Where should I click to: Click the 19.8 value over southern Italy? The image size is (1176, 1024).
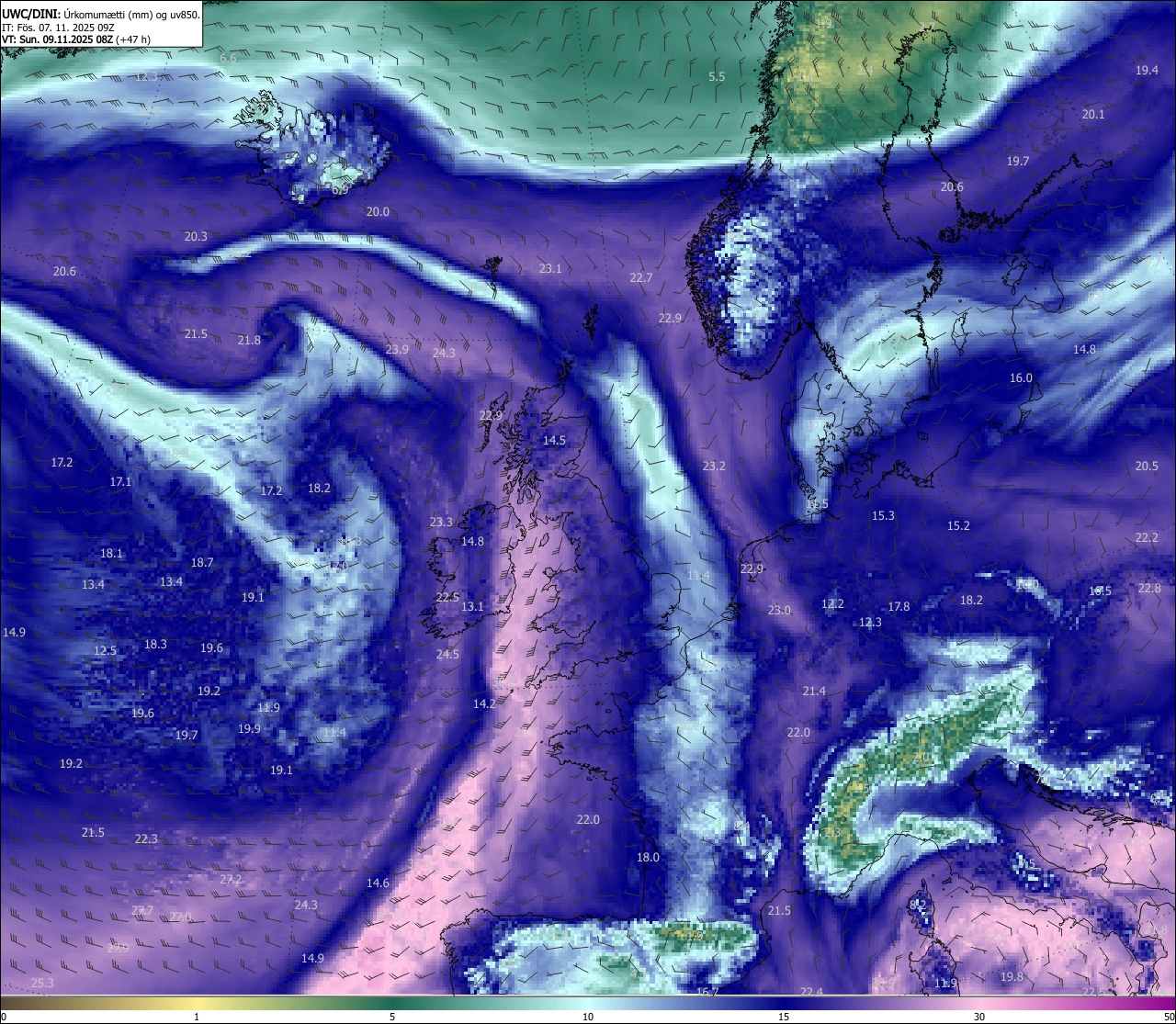point(1012,976)
